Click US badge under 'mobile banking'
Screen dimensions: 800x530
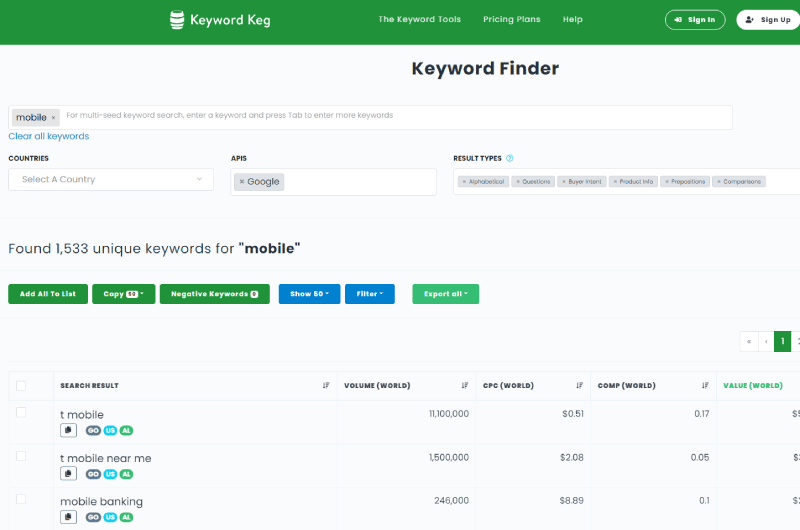[110, 517]
